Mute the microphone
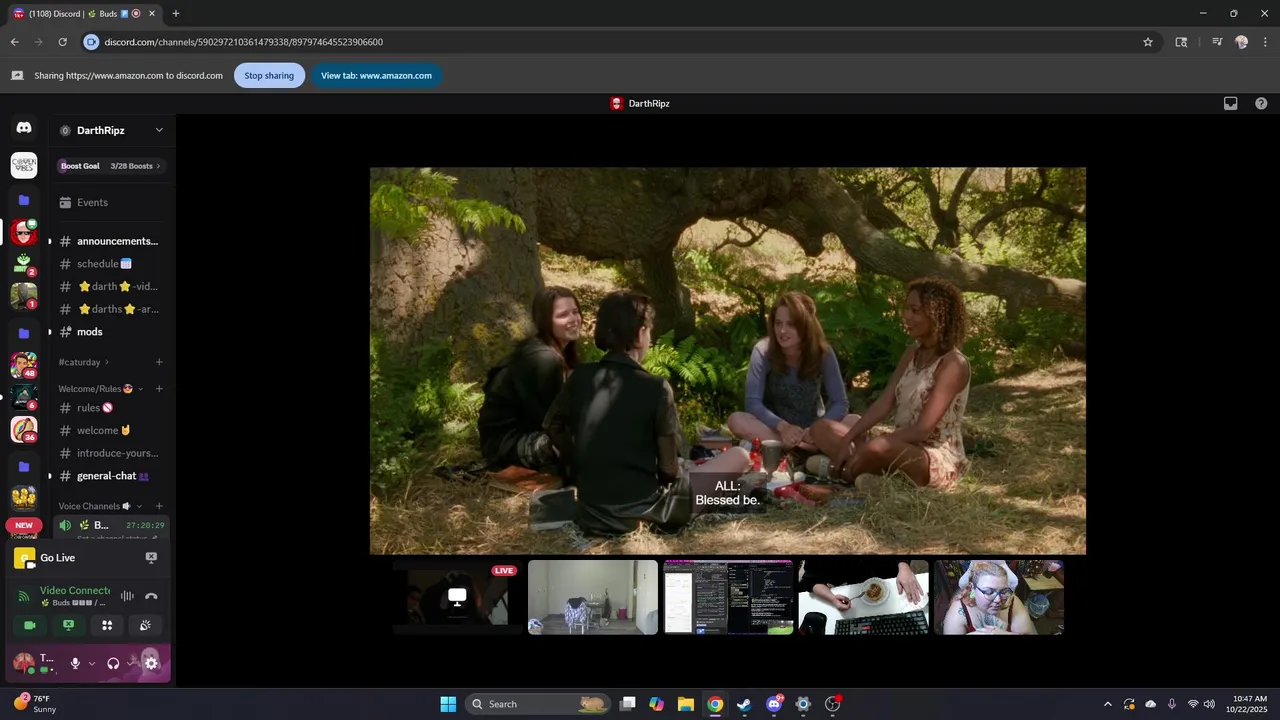Viewport: 1280px width, 720px height. pos(74,663)
